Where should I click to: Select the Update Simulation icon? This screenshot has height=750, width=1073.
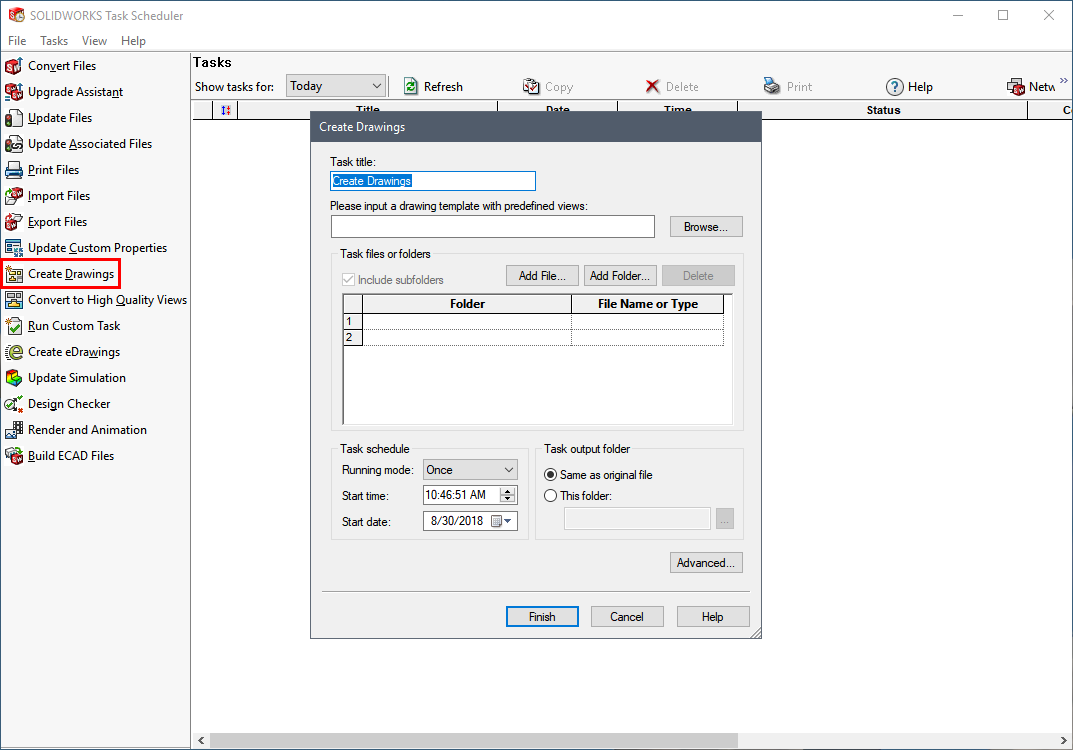(x=14, y=378)
